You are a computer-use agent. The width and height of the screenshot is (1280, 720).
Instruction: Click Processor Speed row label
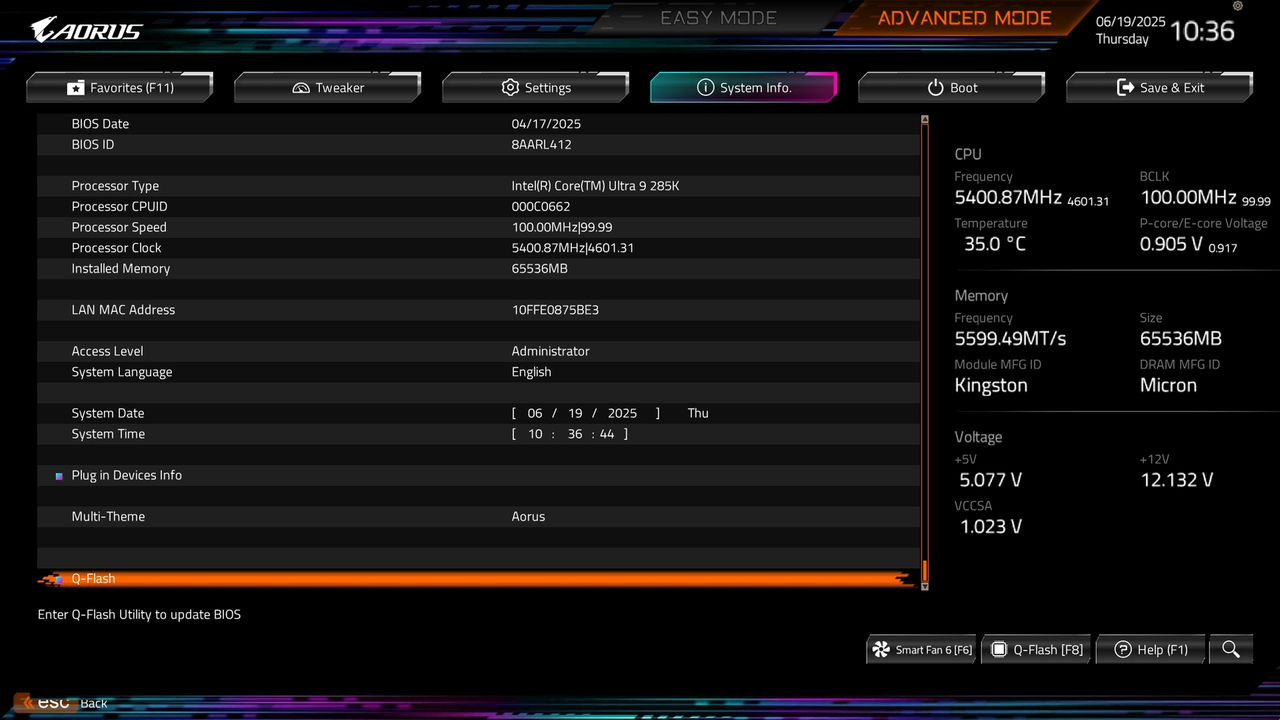click(x=119, y=227)
